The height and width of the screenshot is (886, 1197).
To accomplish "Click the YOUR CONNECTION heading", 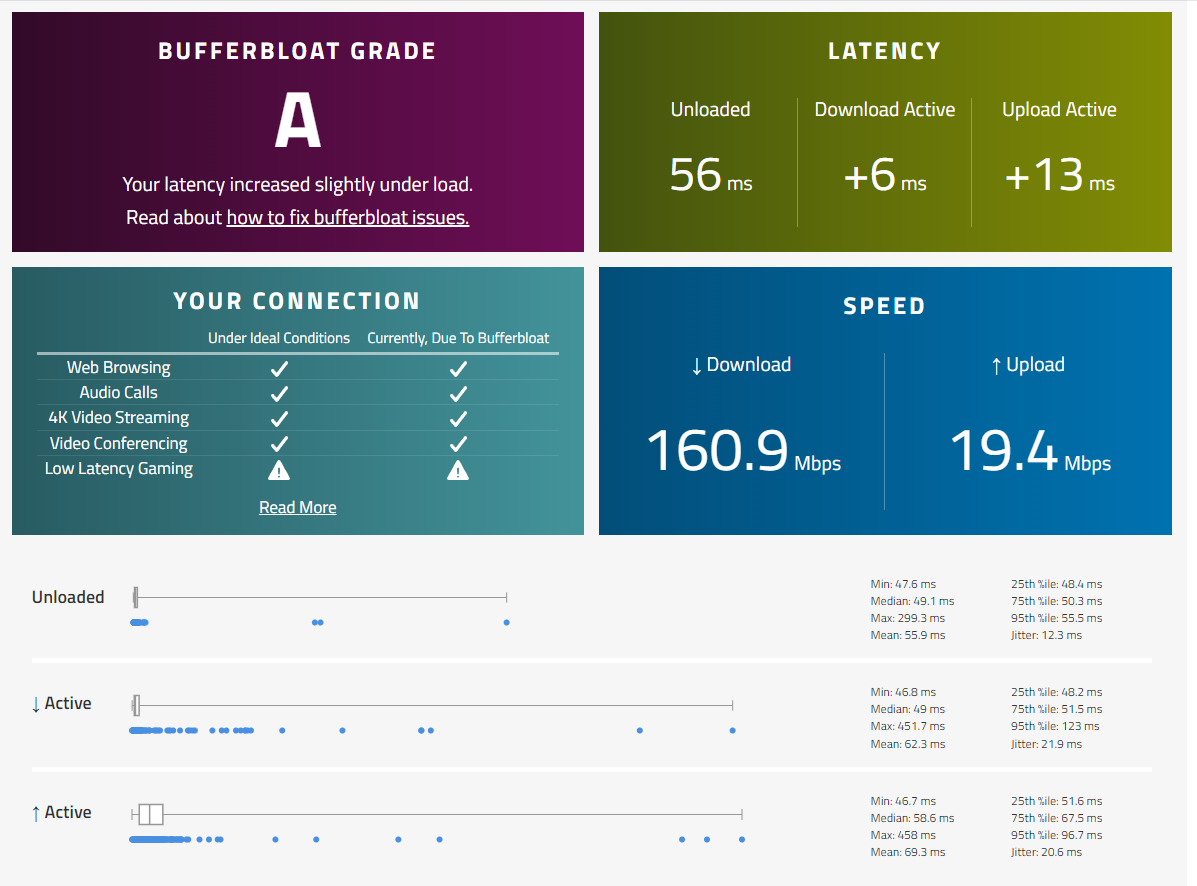I will [x=297, y=301].
